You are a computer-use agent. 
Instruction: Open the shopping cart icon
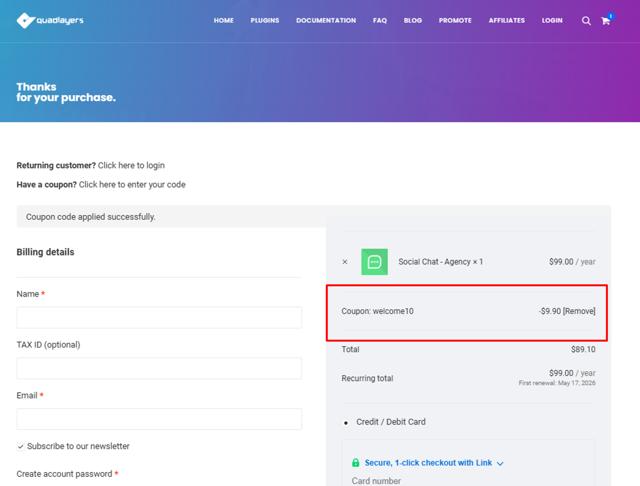(605, 20)
